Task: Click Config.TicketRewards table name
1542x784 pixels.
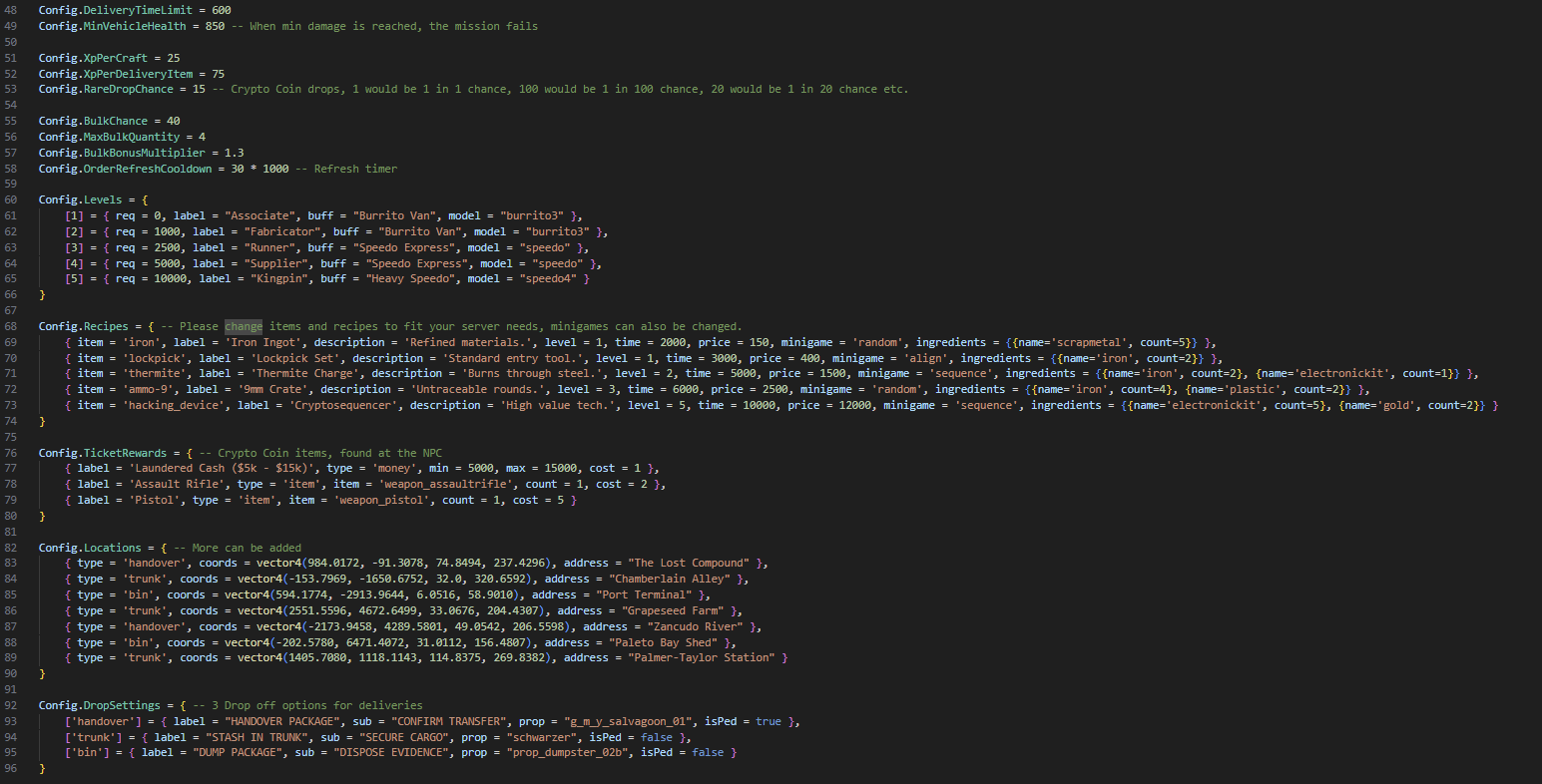Action: [x=110, y=453]
